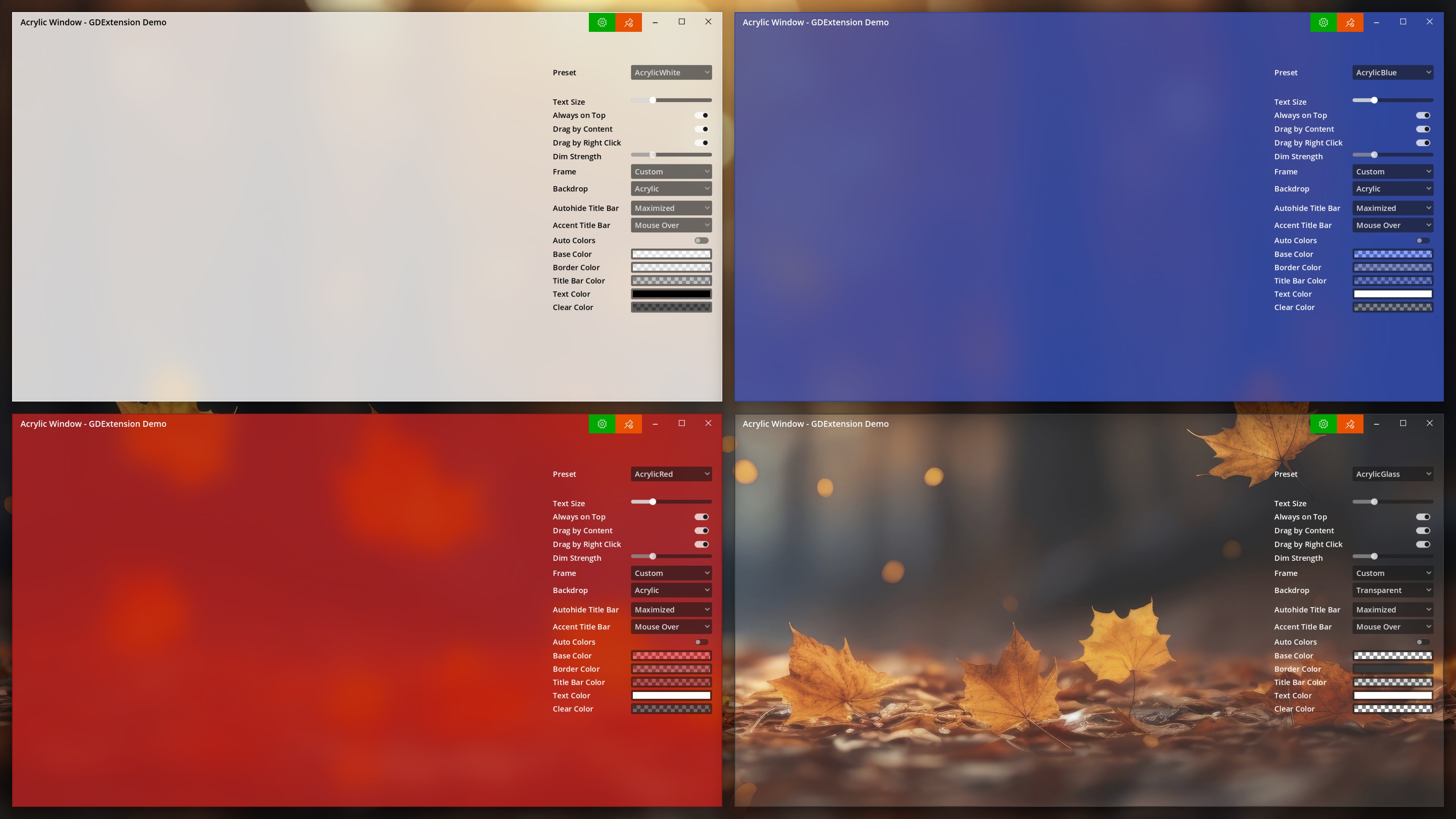
Task: Click the green gear icon in AcrylicRed window
Action: tap(601, 424)
